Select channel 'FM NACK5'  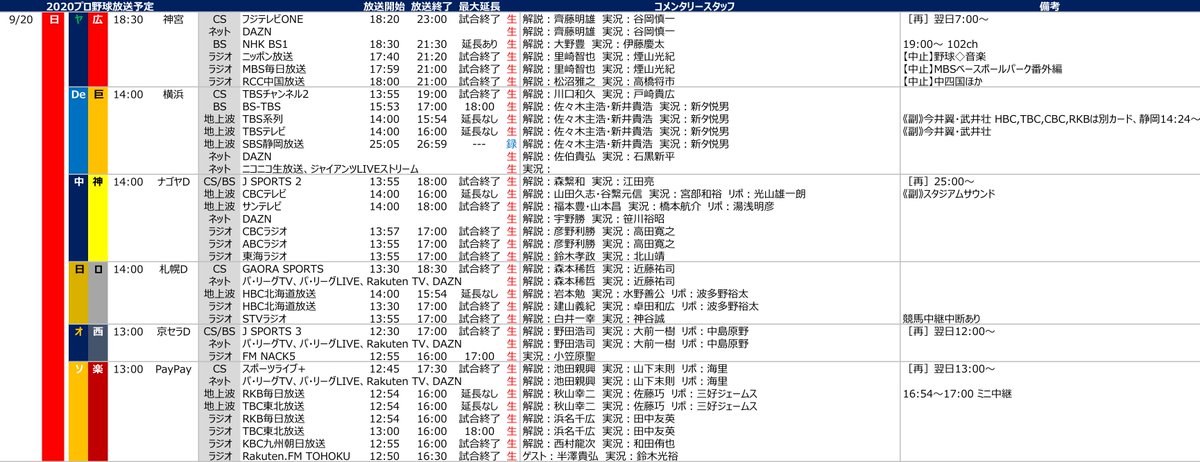pyautogui.click(x=268, y=357)
